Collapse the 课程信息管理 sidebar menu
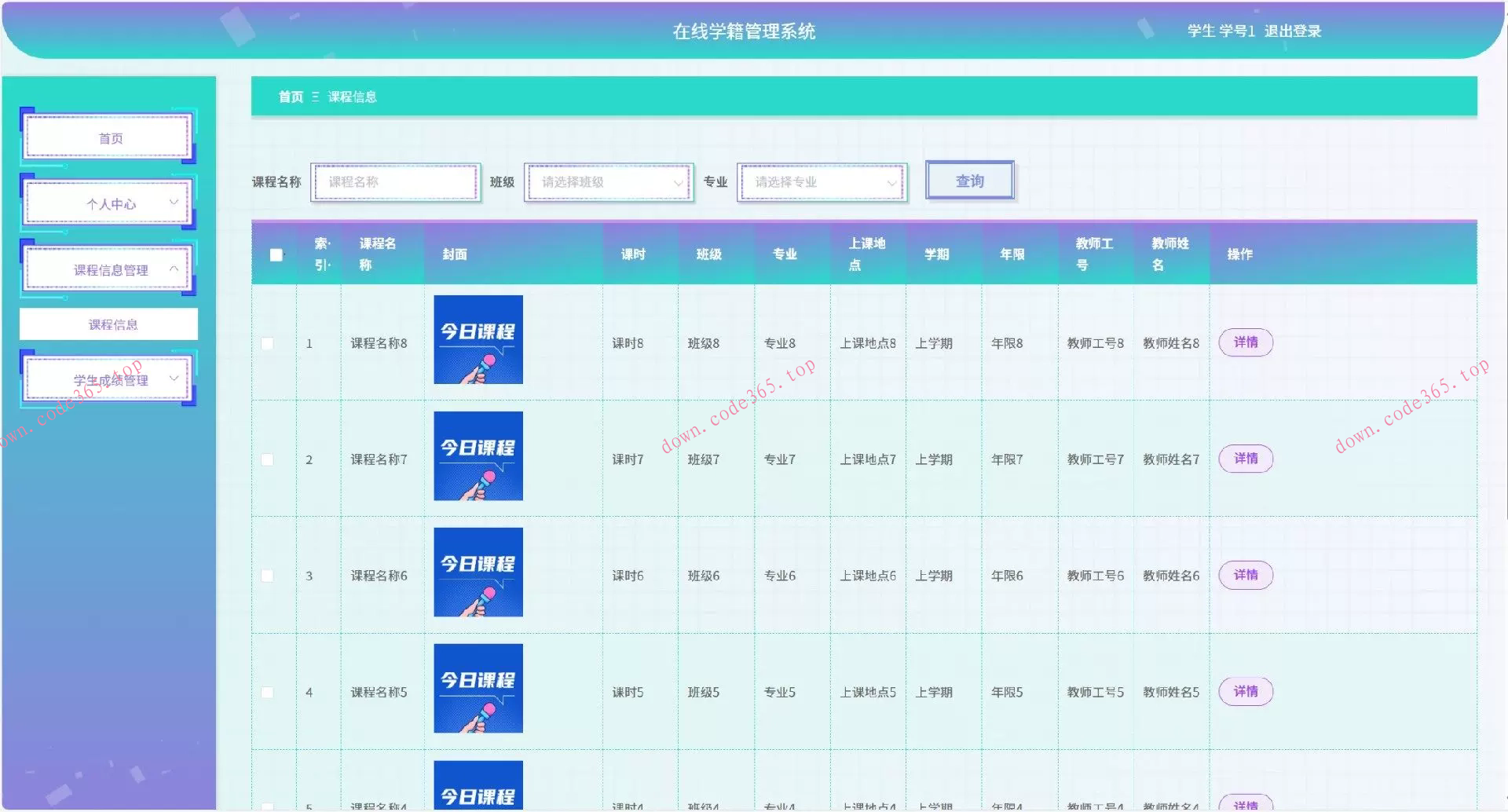This screenshot has width=1508, height=812. point(108,269)
